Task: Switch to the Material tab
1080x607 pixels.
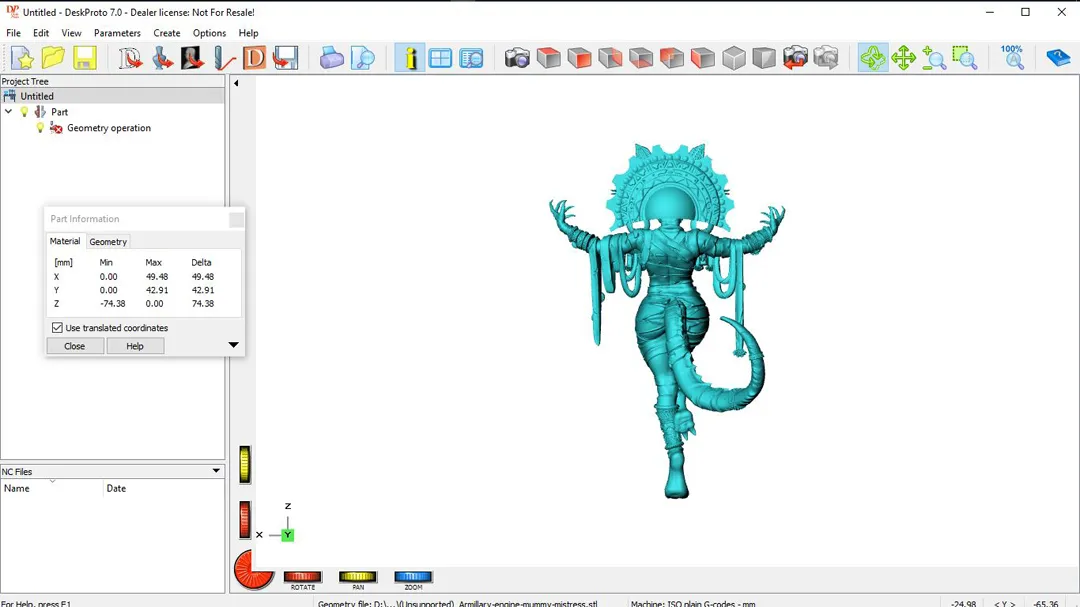Action: pyautogui.click(x=65, y=241)
